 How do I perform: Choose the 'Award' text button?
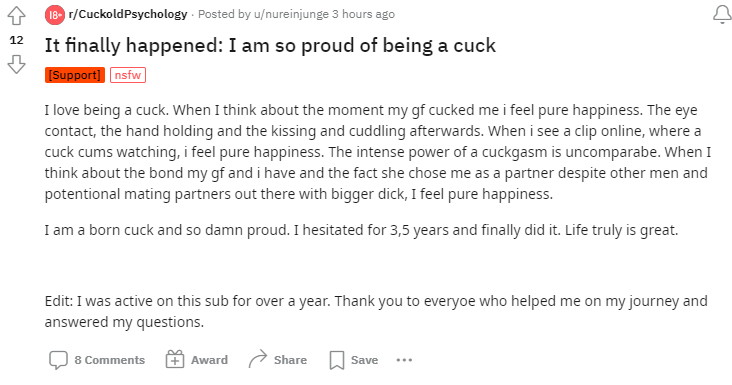tap(209, 360)
